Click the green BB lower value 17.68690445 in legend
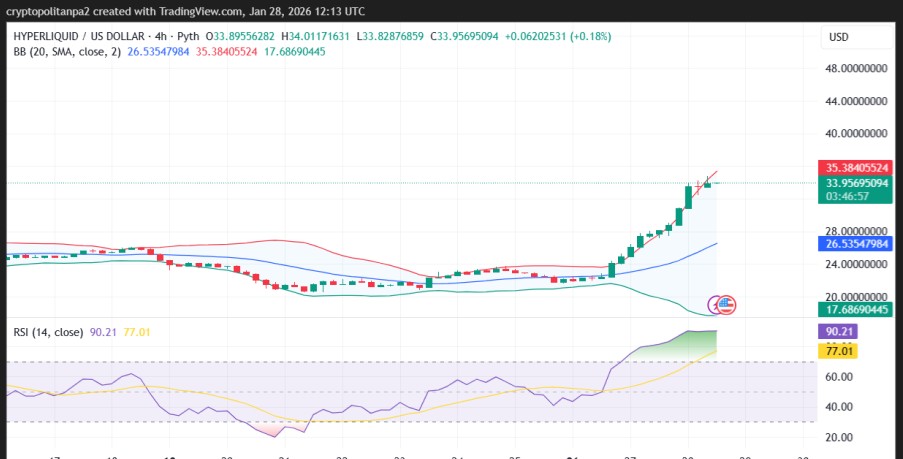Viewport: 903px width, 459px height. pos(295,52)
